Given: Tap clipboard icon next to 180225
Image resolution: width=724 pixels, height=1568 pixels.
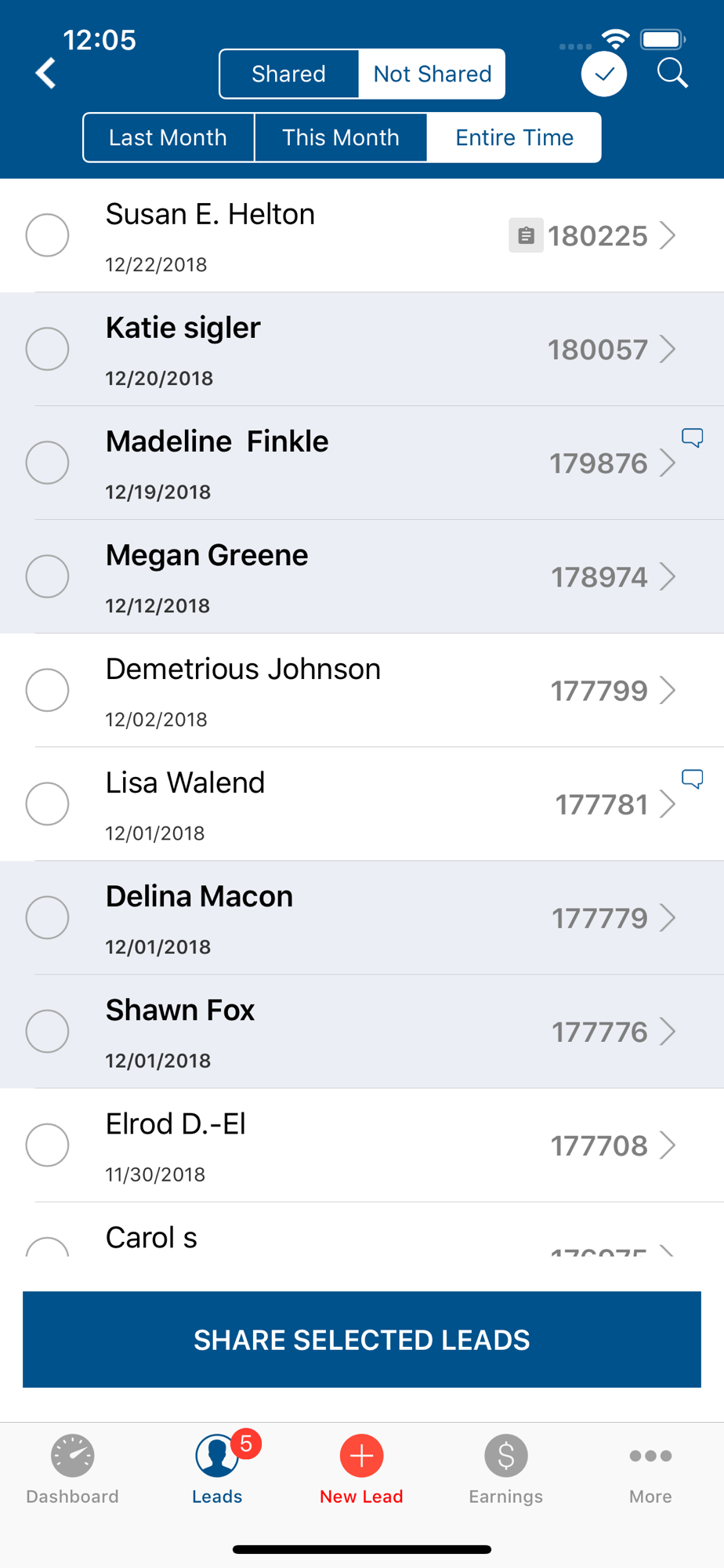Looking at the screenshot, I should 527,235.
